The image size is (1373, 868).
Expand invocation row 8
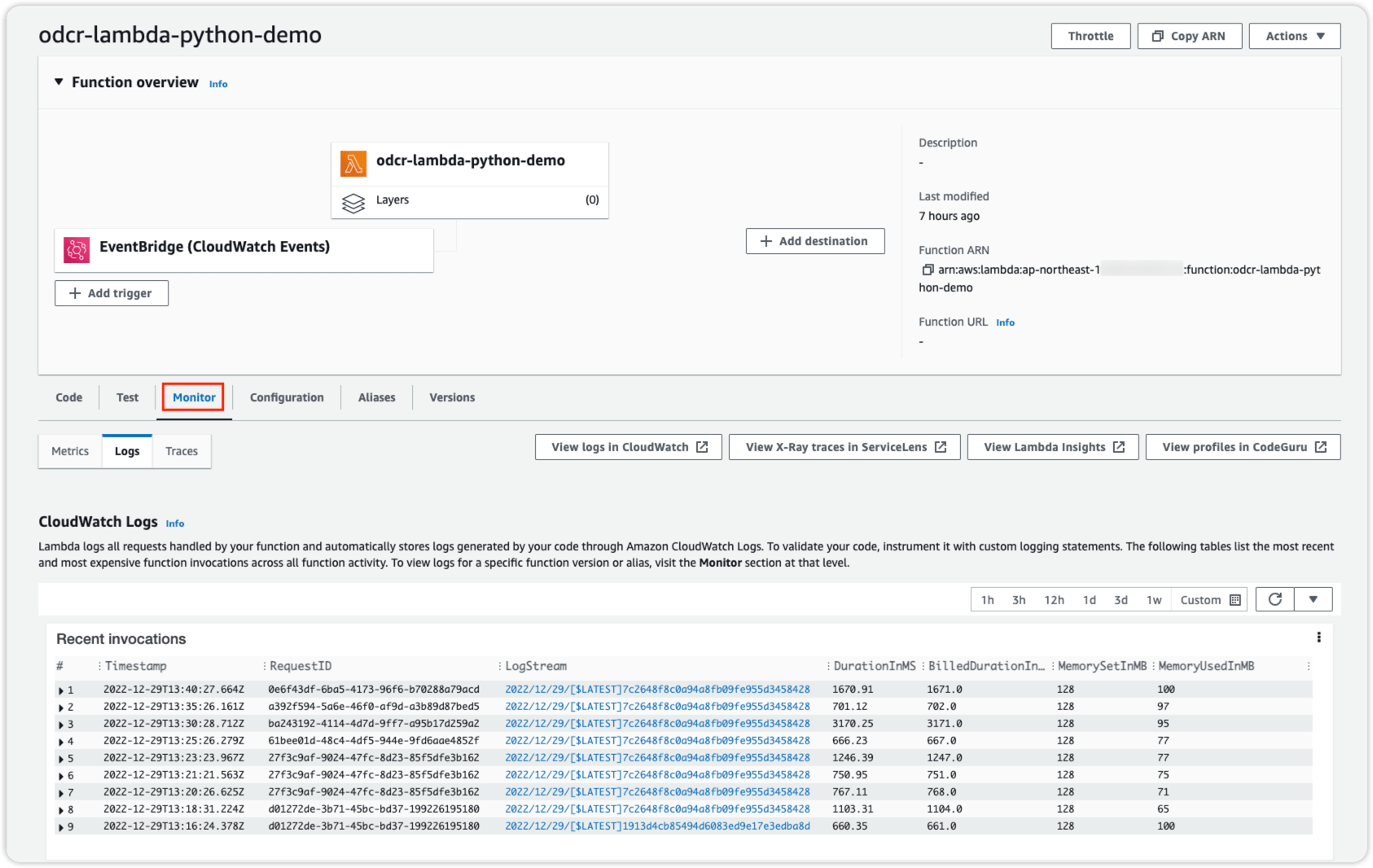click(x=61, y=810)
